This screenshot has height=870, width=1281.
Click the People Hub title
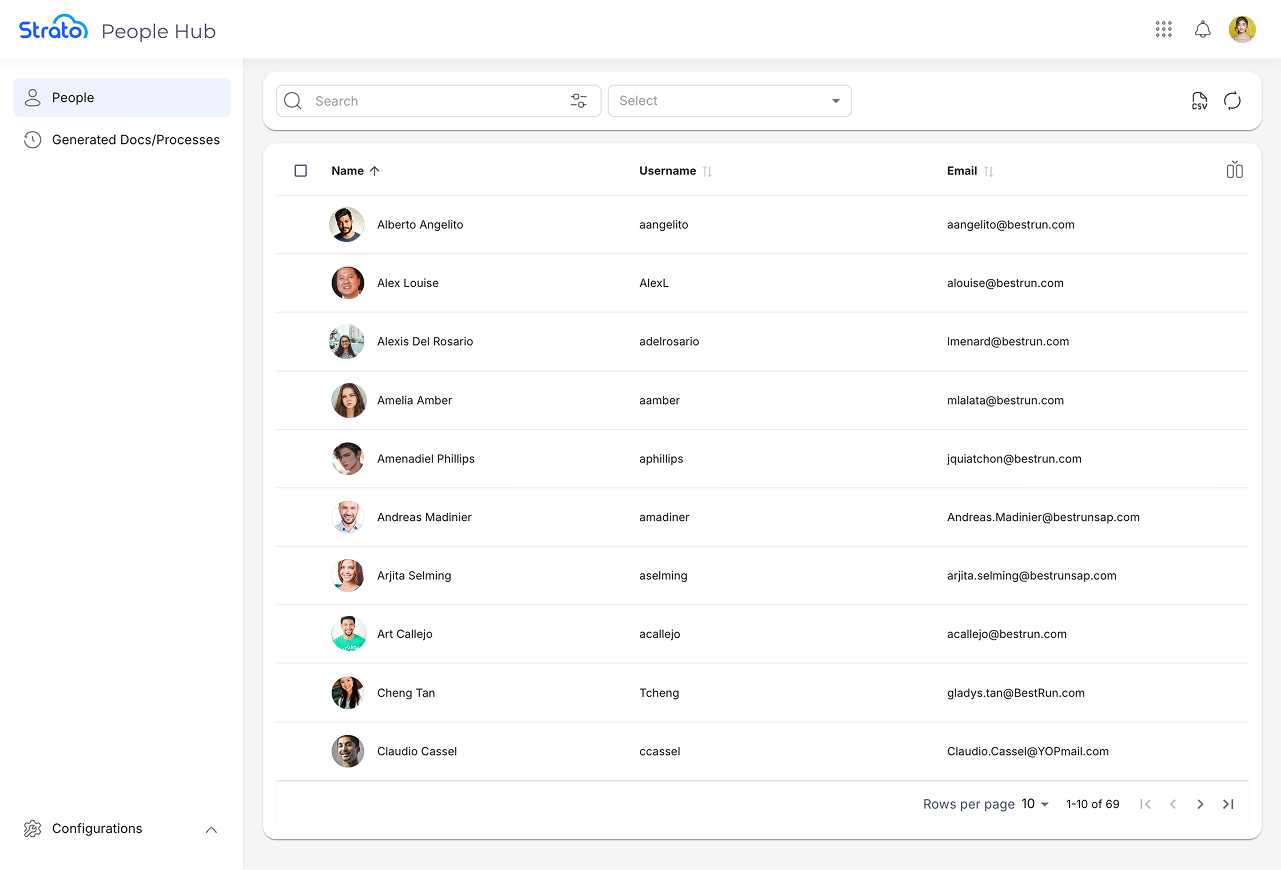[158, 31]
